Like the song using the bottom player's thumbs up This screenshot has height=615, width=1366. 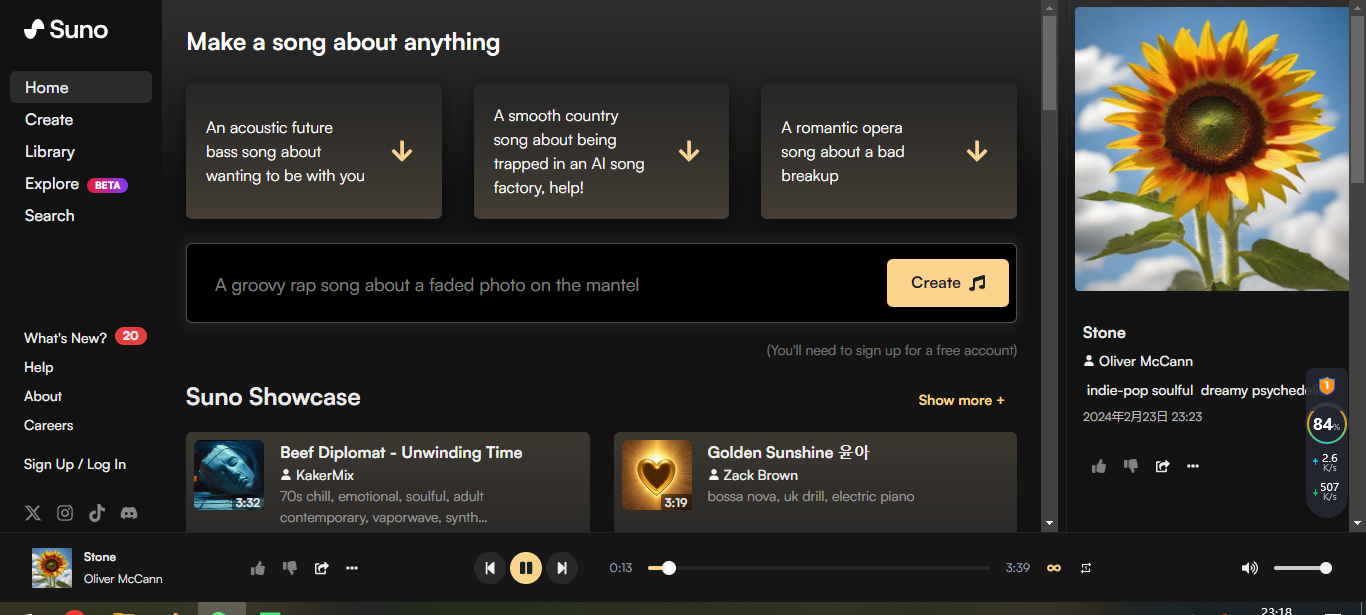pyautogui.click(x=258, y=568)
